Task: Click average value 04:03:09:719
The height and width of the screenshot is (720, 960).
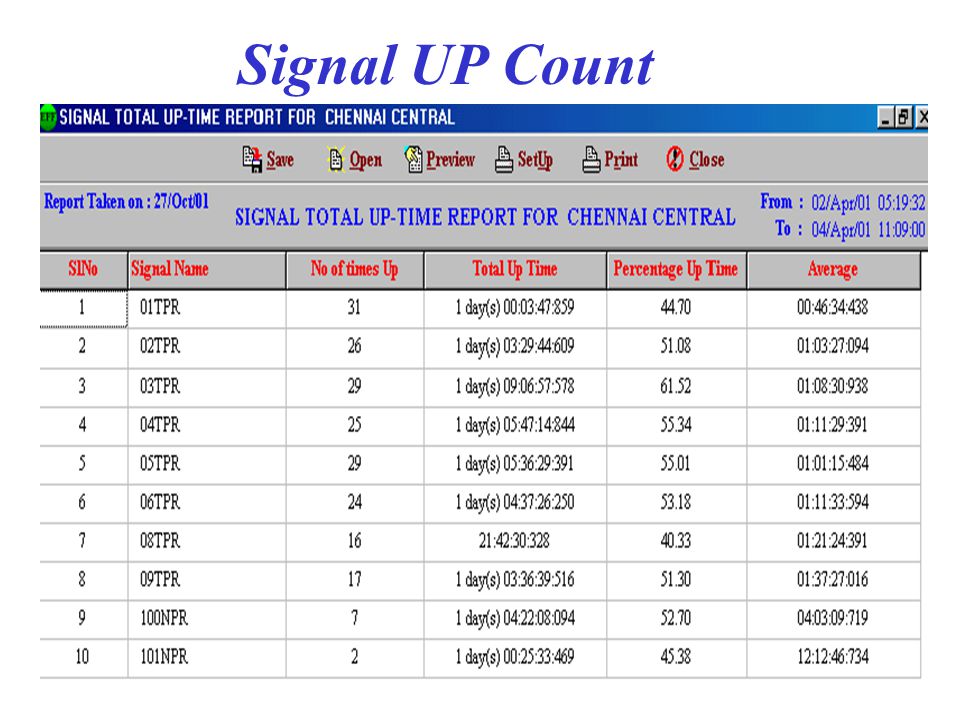Action: (833, 618)
